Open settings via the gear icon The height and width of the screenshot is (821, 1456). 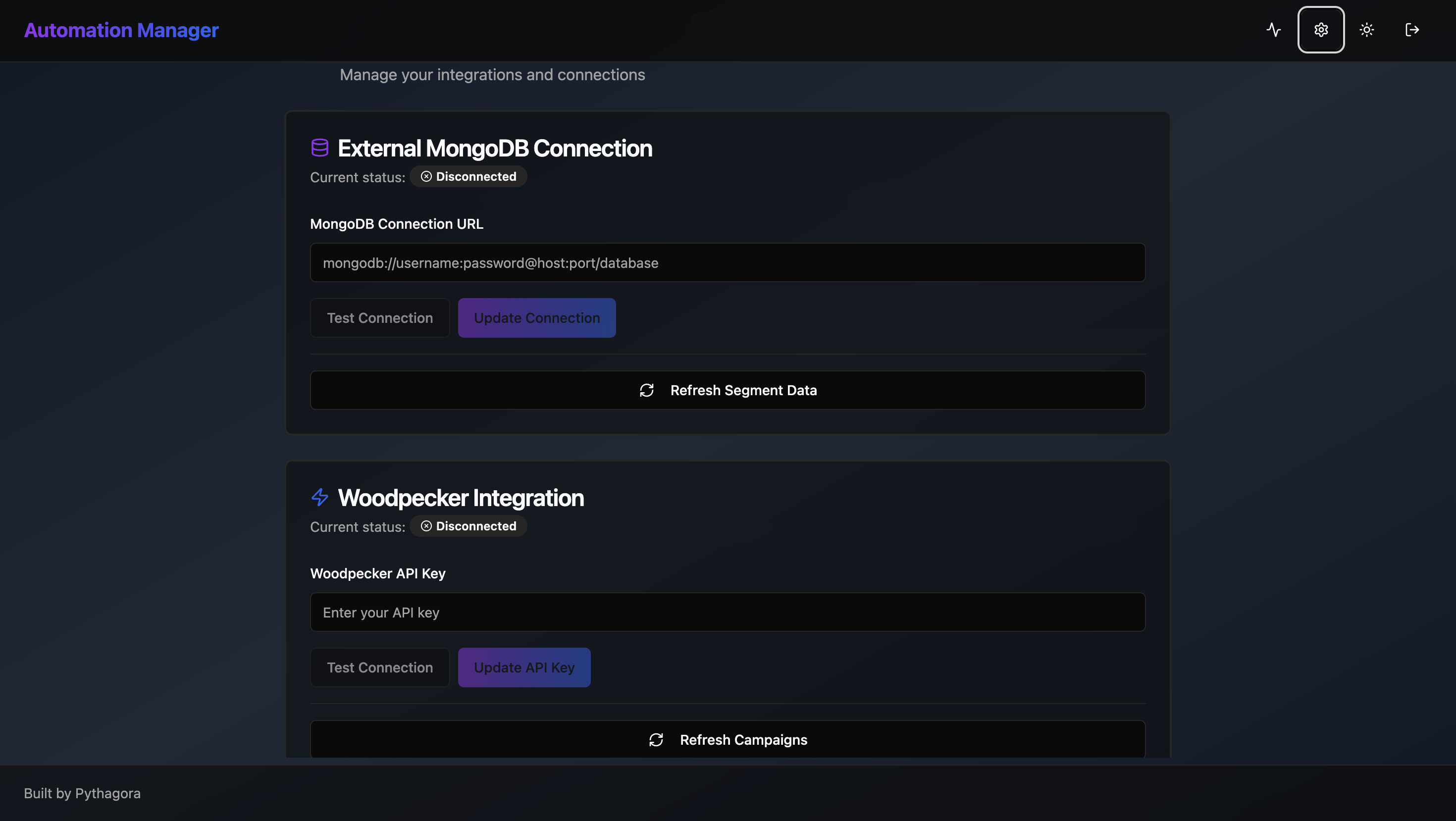tap(1321, 30)
